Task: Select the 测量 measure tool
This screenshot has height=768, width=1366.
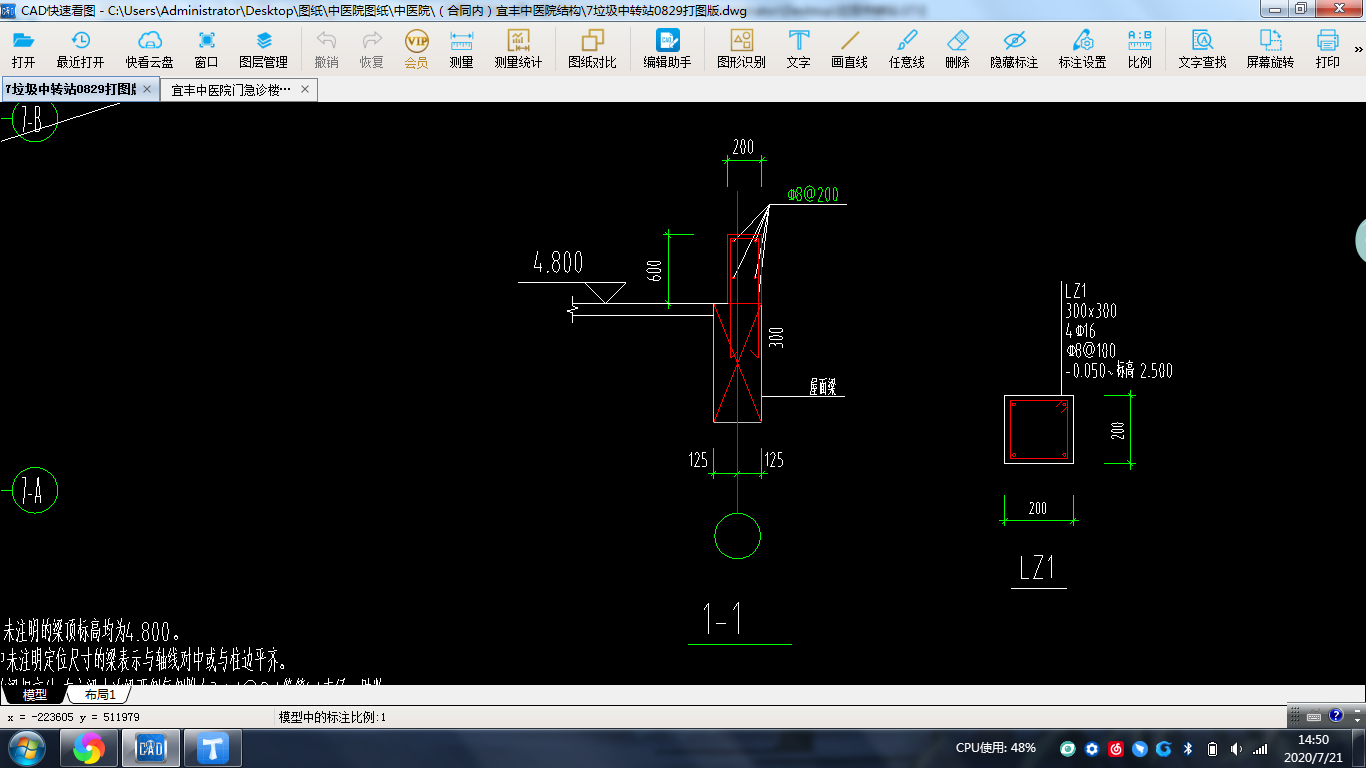Action: (x=461, y=49)
